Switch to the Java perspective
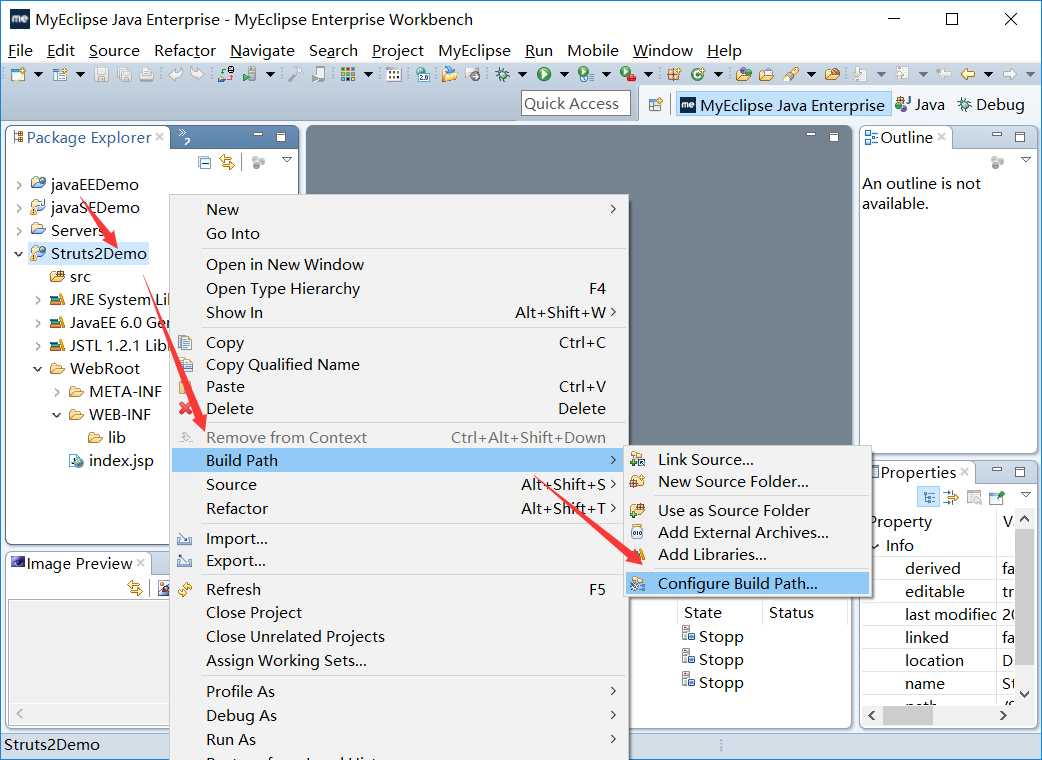This screenshot has width=1042, height=760. pos(920,104)
